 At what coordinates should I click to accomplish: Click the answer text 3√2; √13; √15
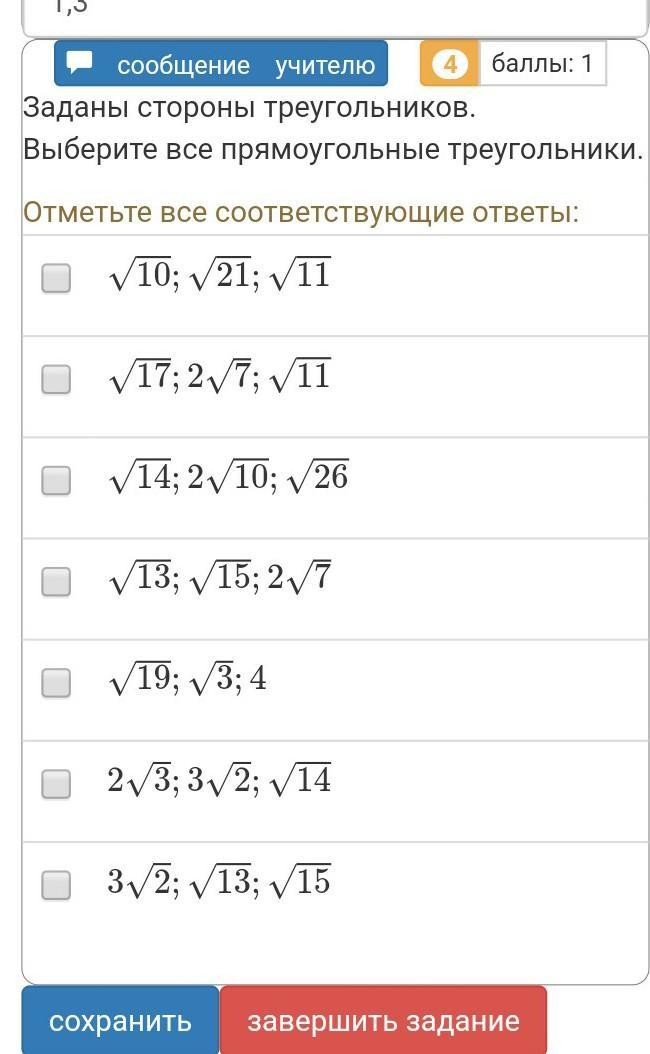(x=219, y=882)
